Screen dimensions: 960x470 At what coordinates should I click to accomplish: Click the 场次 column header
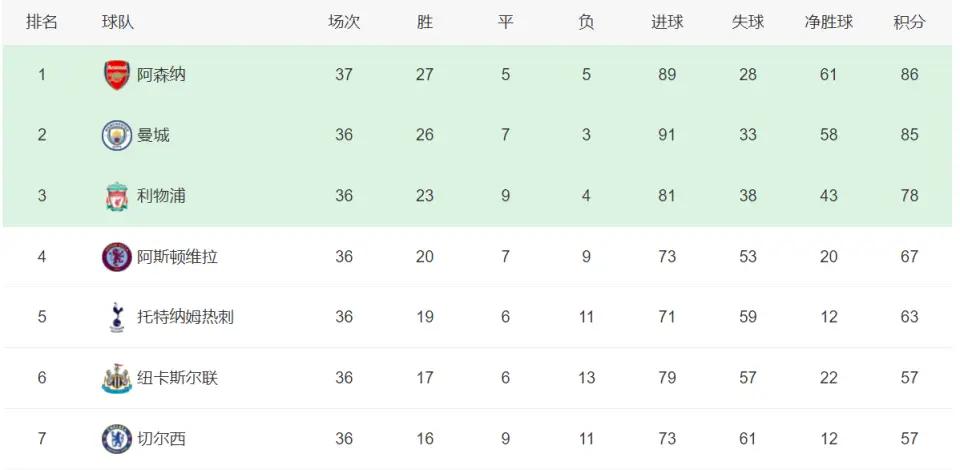[x=344, y=23]
